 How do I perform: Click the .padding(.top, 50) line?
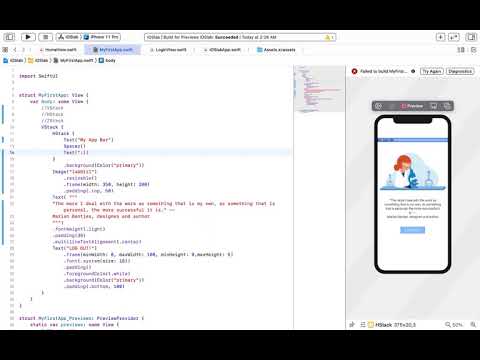(89, 191)
